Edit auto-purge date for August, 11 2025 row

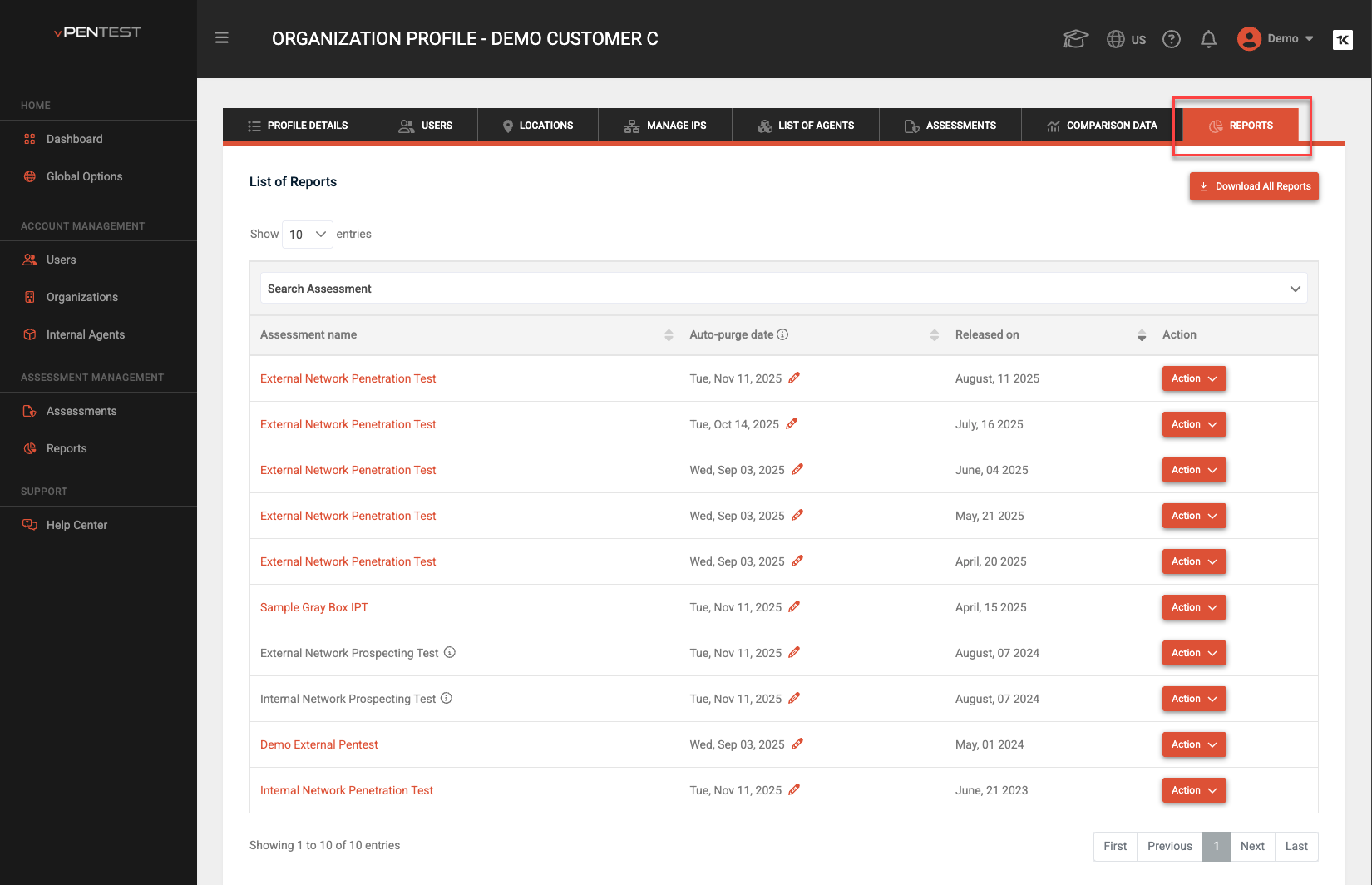(794, 378)
